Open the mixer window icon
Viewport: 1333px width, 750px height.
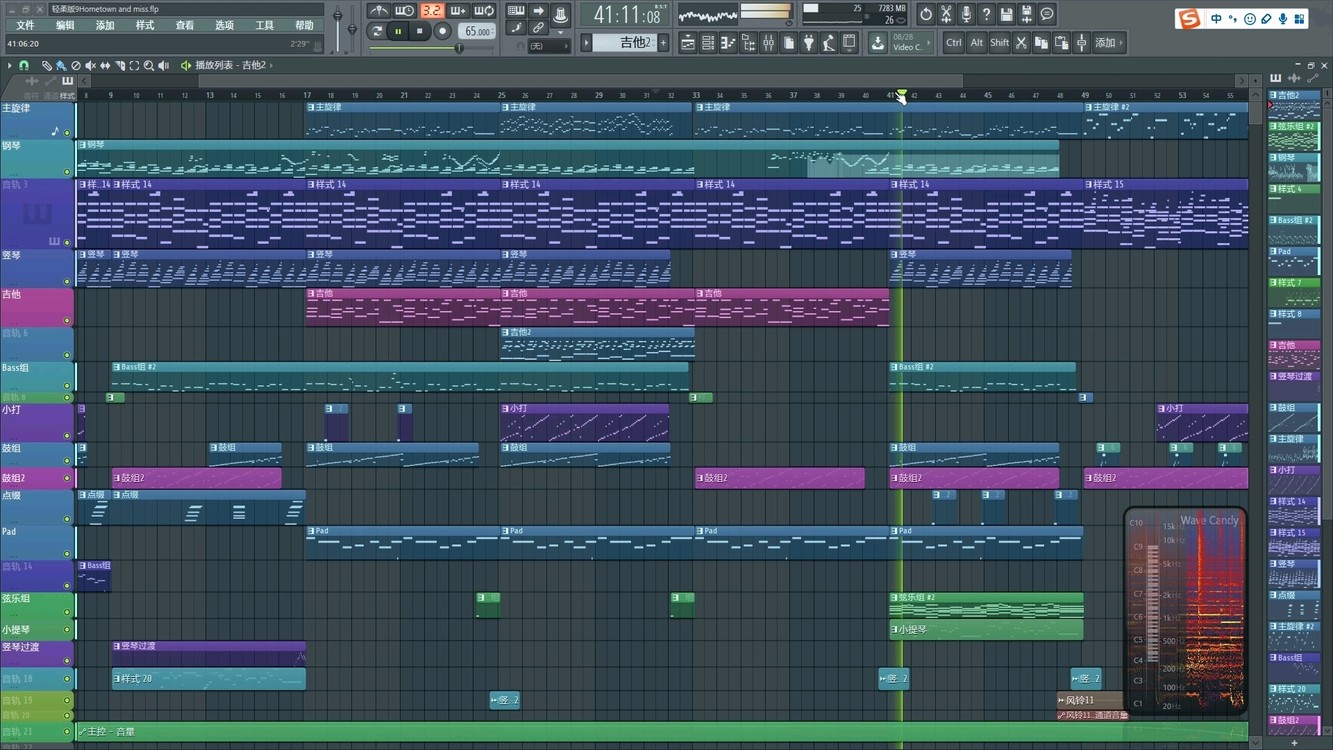[768, 43]
